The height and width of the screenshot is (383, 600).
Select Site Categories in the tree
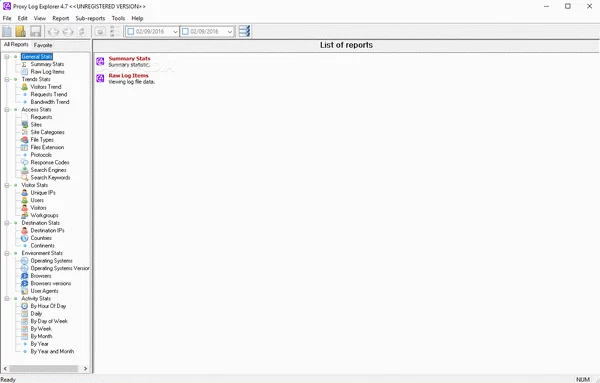point(47,132)
